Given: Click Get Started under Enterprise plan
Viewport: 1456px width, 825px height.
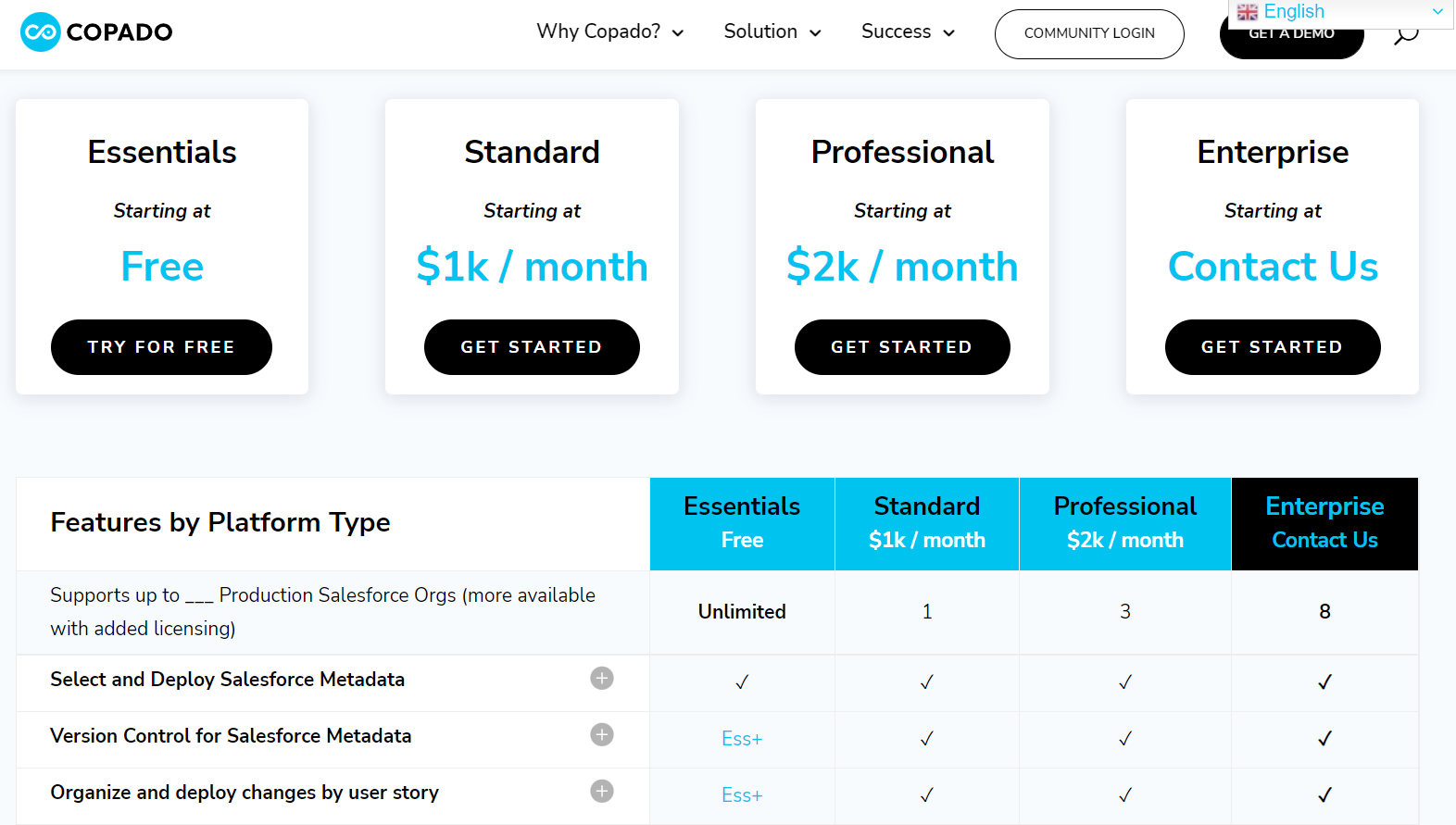Looking at the screenshot, I should click(x=1273, y=347).
